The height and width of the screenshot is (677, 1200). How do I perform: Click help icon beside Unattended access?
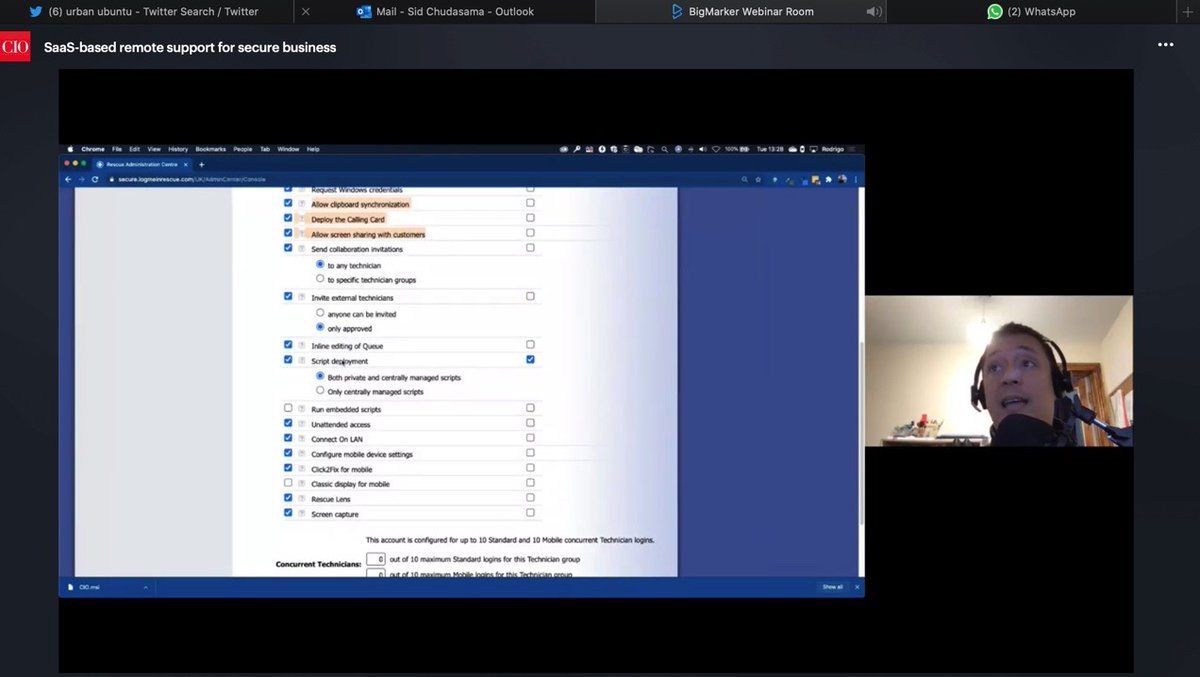[301, 424]
